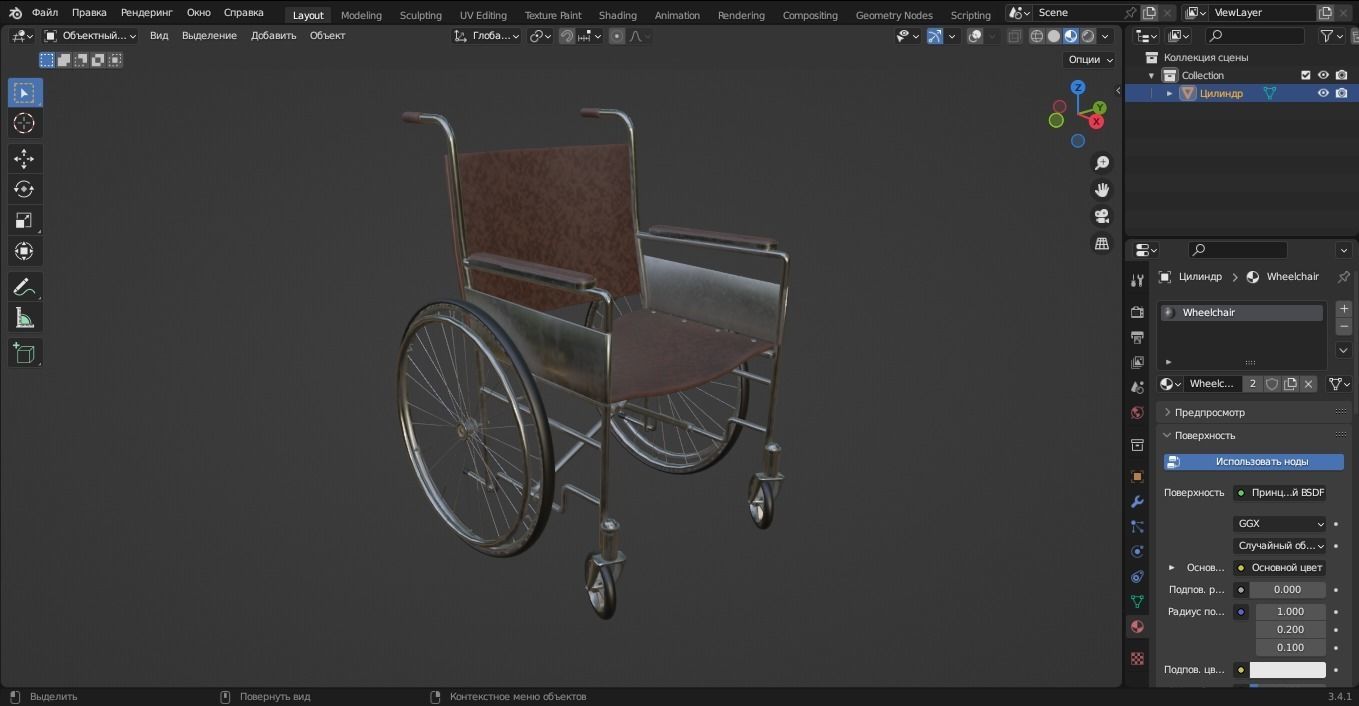Toggle proportional editing in header
Viewport: 1359px width, 706px height.
(617, 36)
